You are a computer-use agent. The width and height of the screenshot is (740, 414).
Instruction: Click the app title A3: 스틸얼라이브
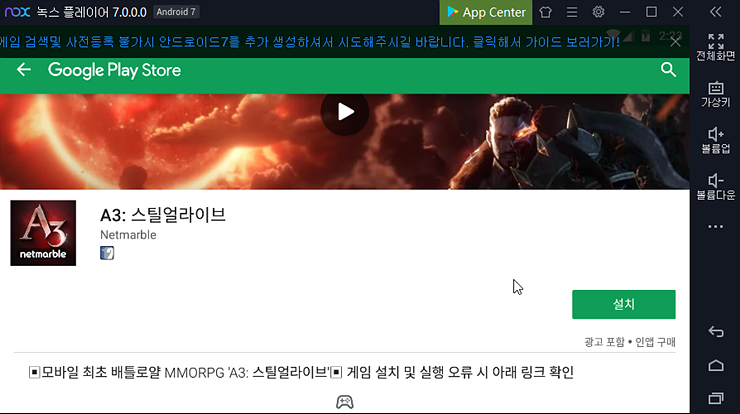coord(163,215)
